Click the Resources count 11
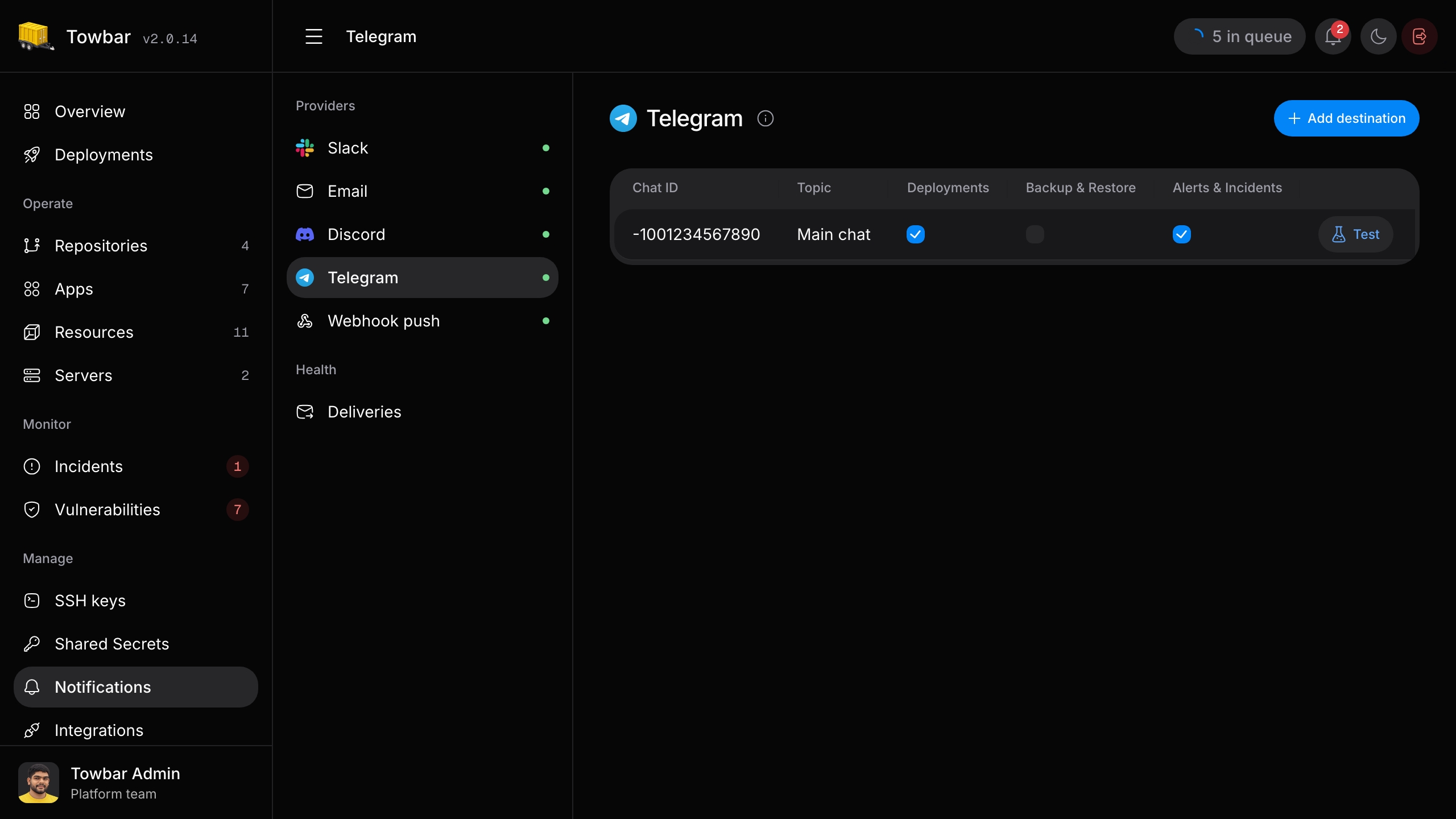 tap(241, 332)
